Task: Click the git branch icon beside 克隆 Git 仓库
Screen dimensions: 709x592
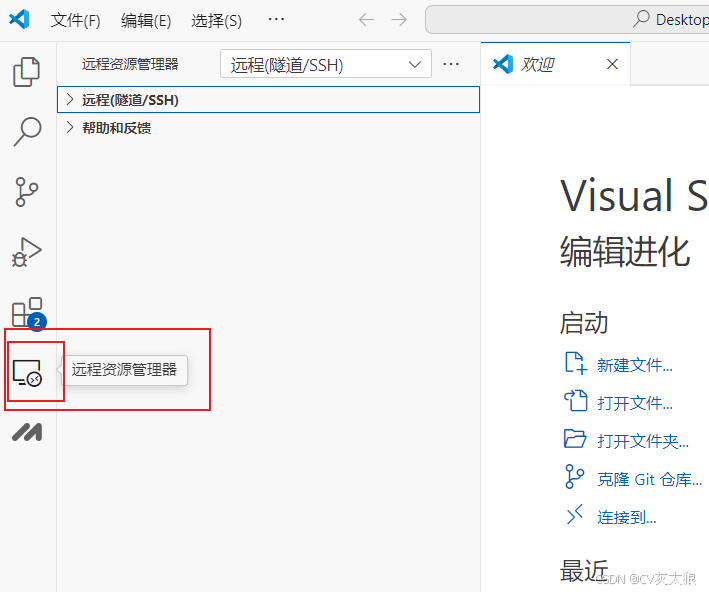Action: [574, 477]
